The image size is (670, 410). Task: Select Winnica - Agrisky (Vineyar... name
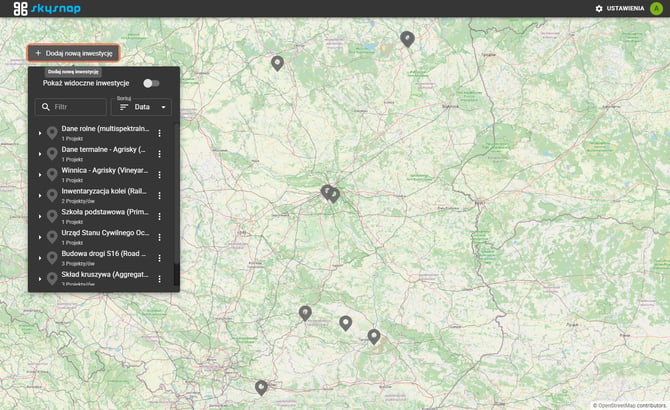coord(105,170)
